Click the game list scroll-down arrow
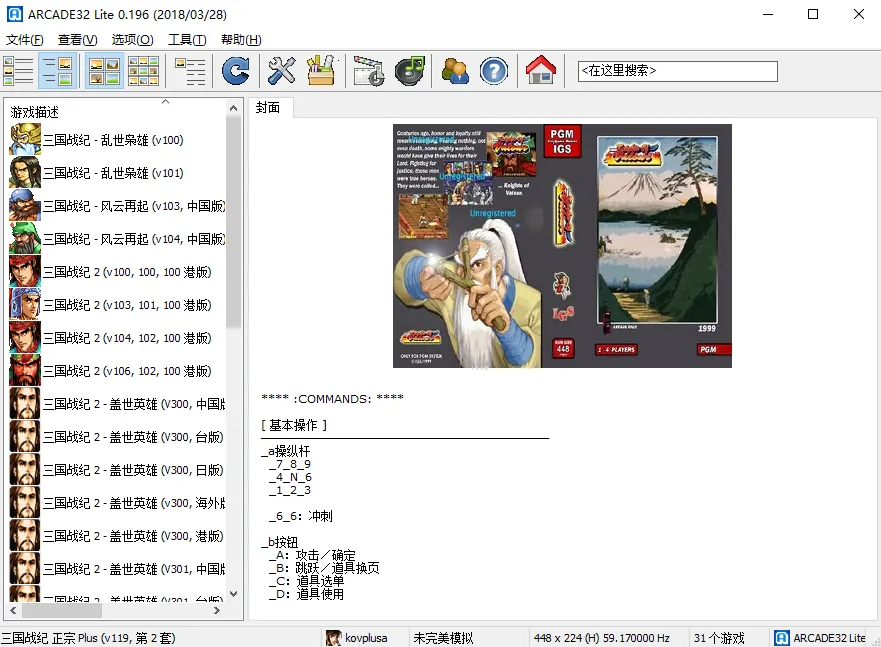881x647 pixels. tap(234, 593)
